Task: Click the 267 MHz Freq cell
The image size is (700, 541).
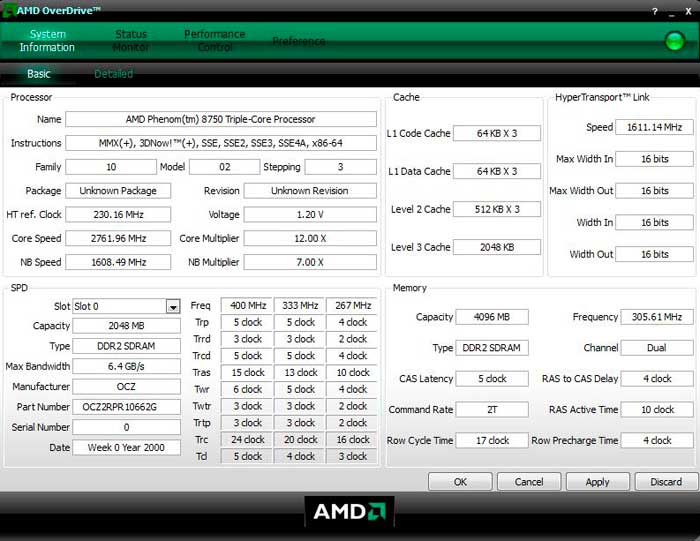Action: pyautogui.click(x=352, y=305)
